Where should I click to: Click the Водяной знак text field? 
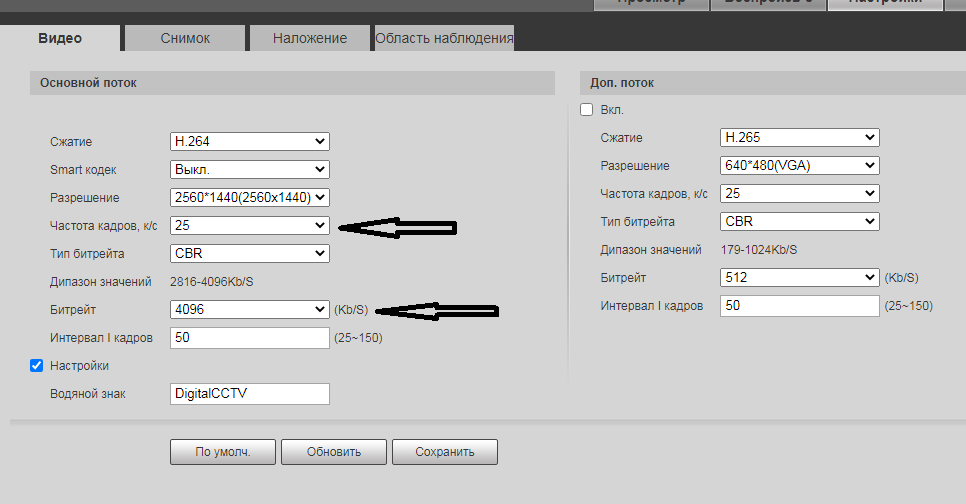[x=249, y=394]
